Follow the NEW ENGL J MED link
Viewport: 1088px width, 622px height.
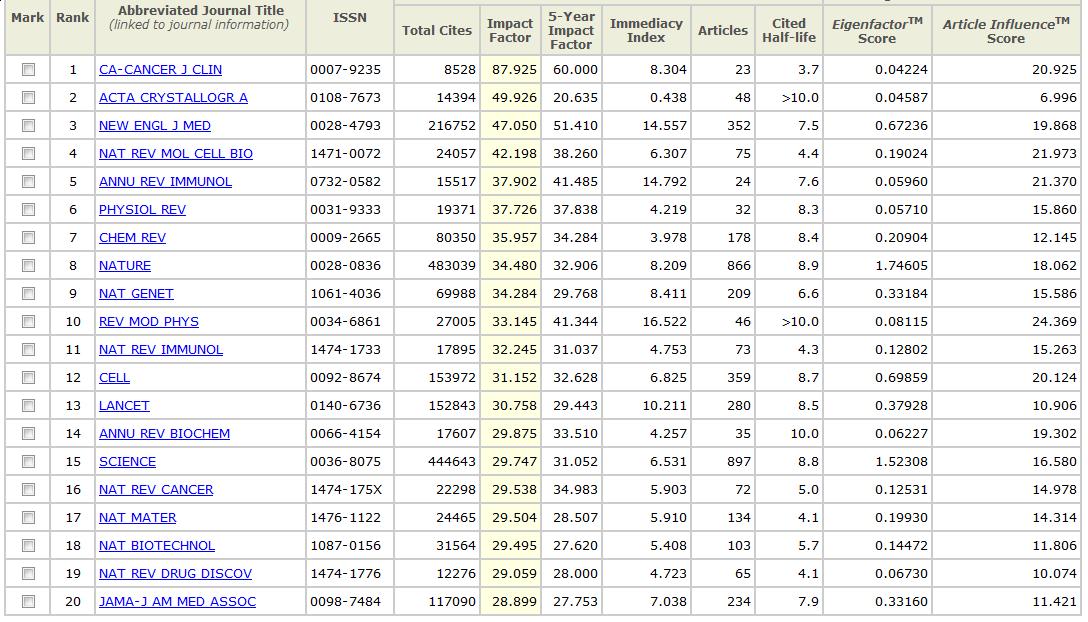click(155, 126)
